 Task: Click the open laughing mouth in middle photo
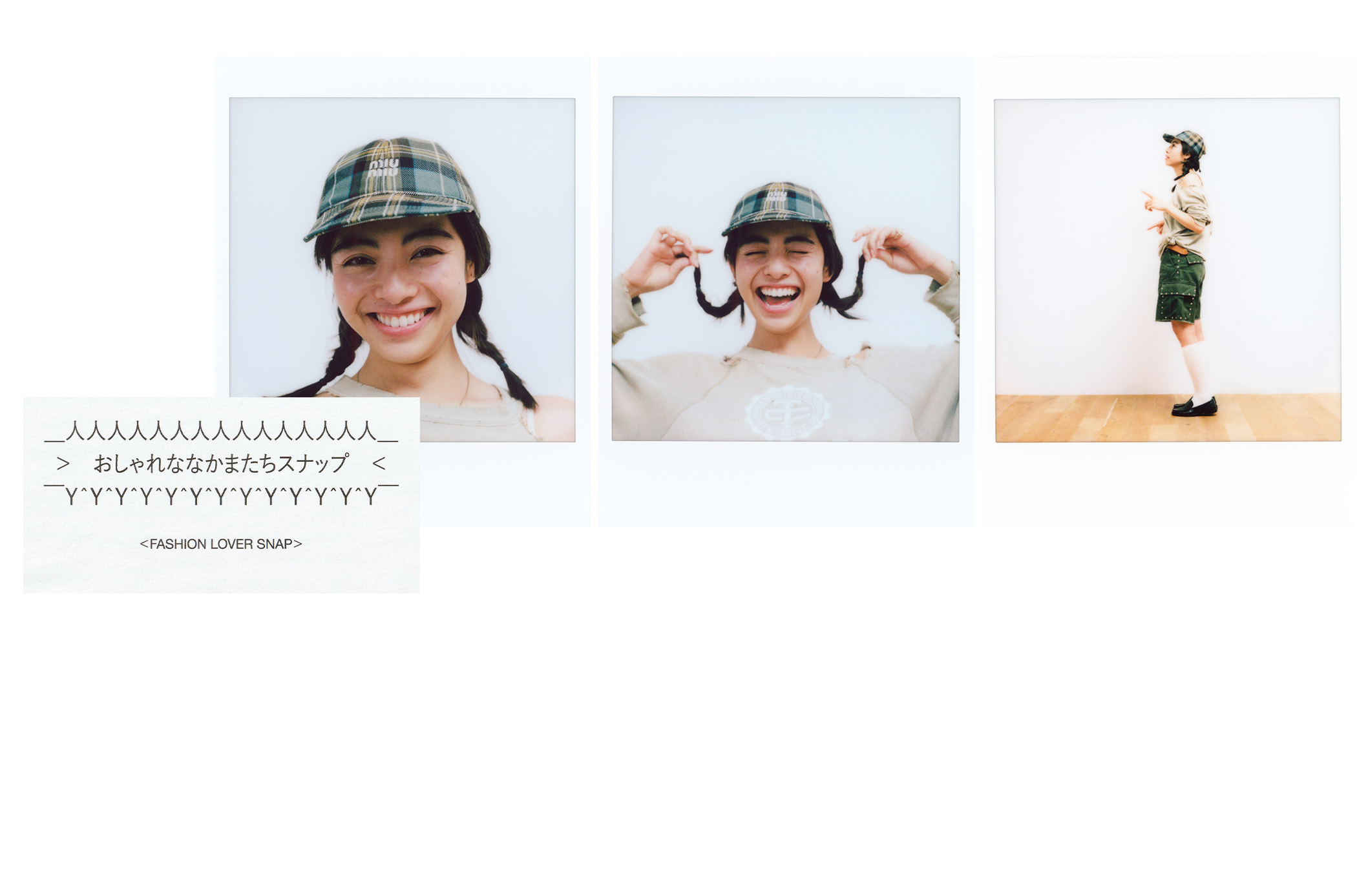[778, 297]
